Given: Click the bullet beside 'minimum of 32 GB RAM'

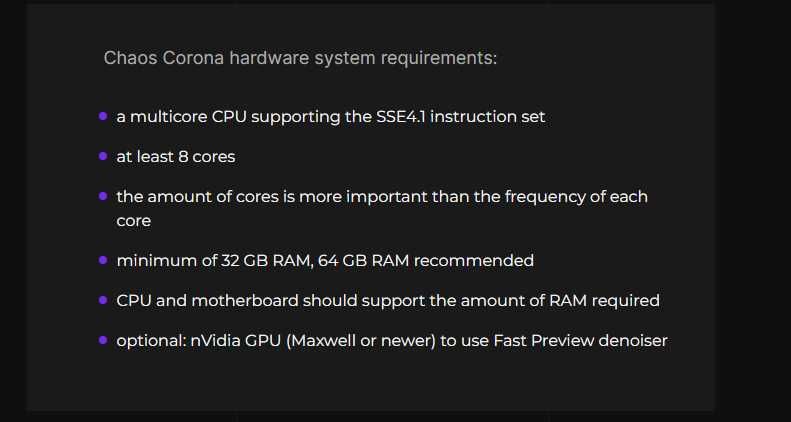Looking at the screenshot, I should (x=103, y=260).
